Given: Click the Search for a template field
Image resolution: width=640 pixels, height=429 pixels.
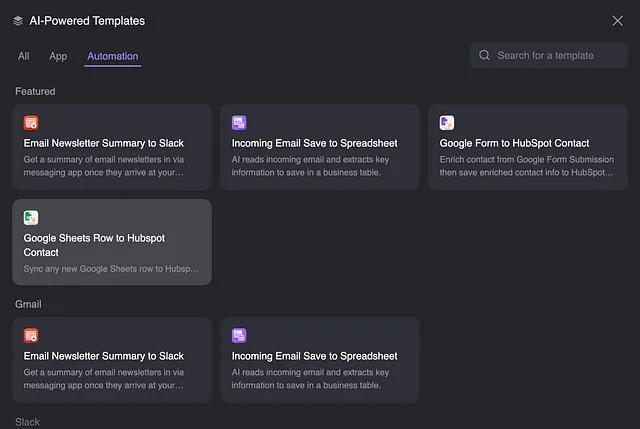Looking at the screenshot, I should click(x=548, y=55).
